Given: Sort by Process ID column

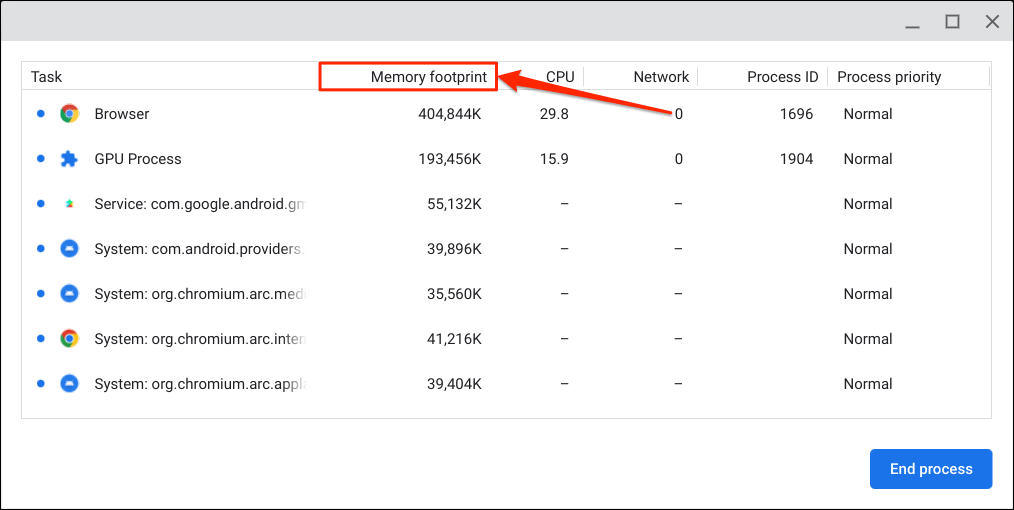Looking at the screenshot, I should [782, 77].
